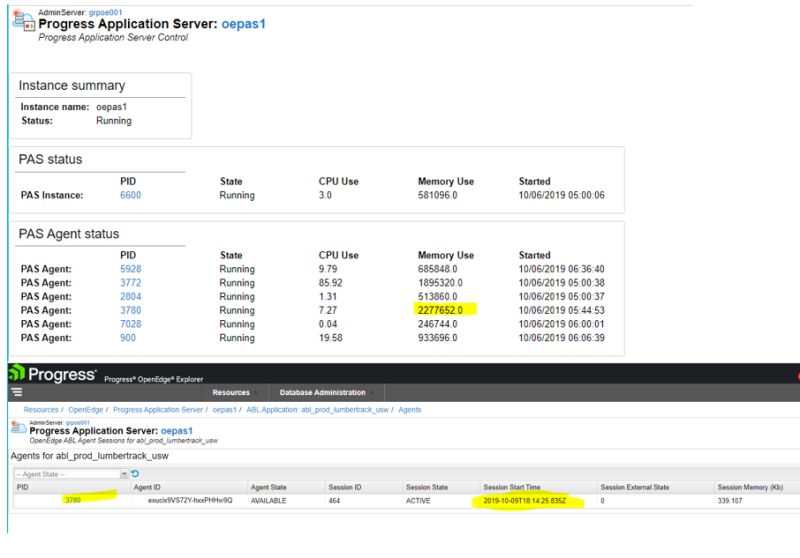Image resolution: width=800 pixels, height=558 pixels.
Task: Open the Database Administration menu
Action: [x=322, y=392]
